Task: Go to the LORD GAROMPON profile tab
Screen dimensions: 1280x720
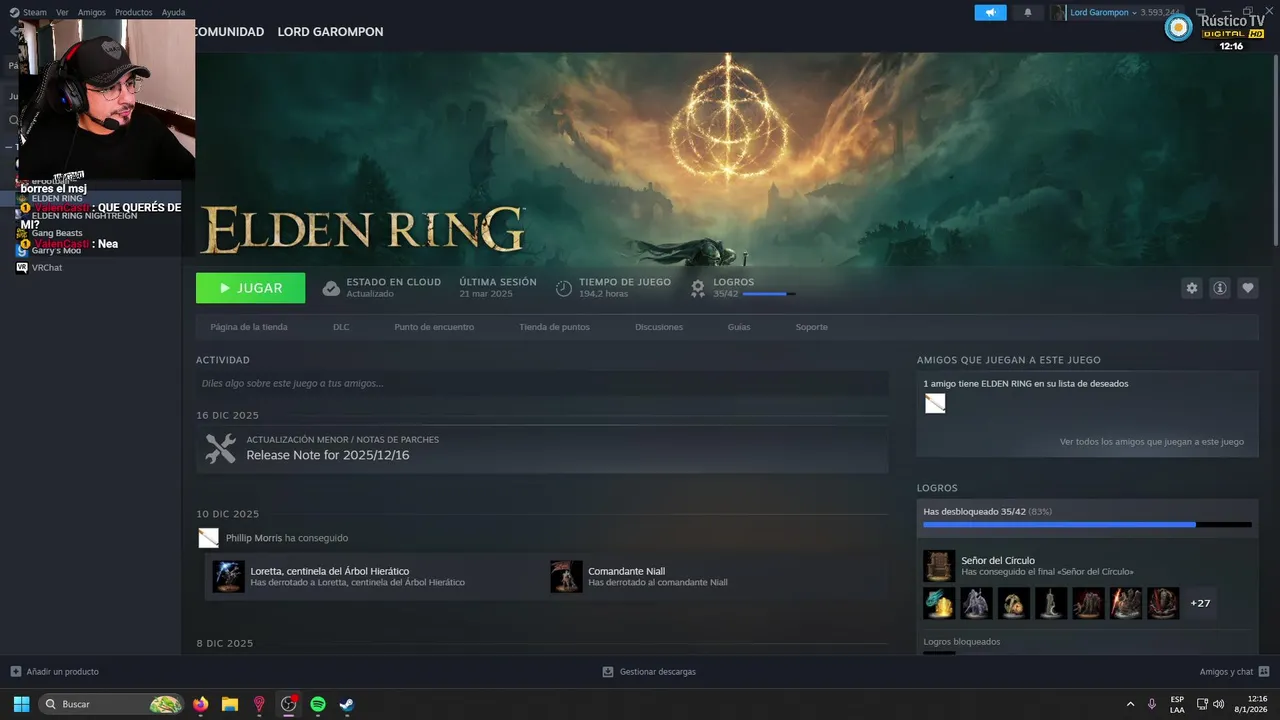Action: pos(330,32)
